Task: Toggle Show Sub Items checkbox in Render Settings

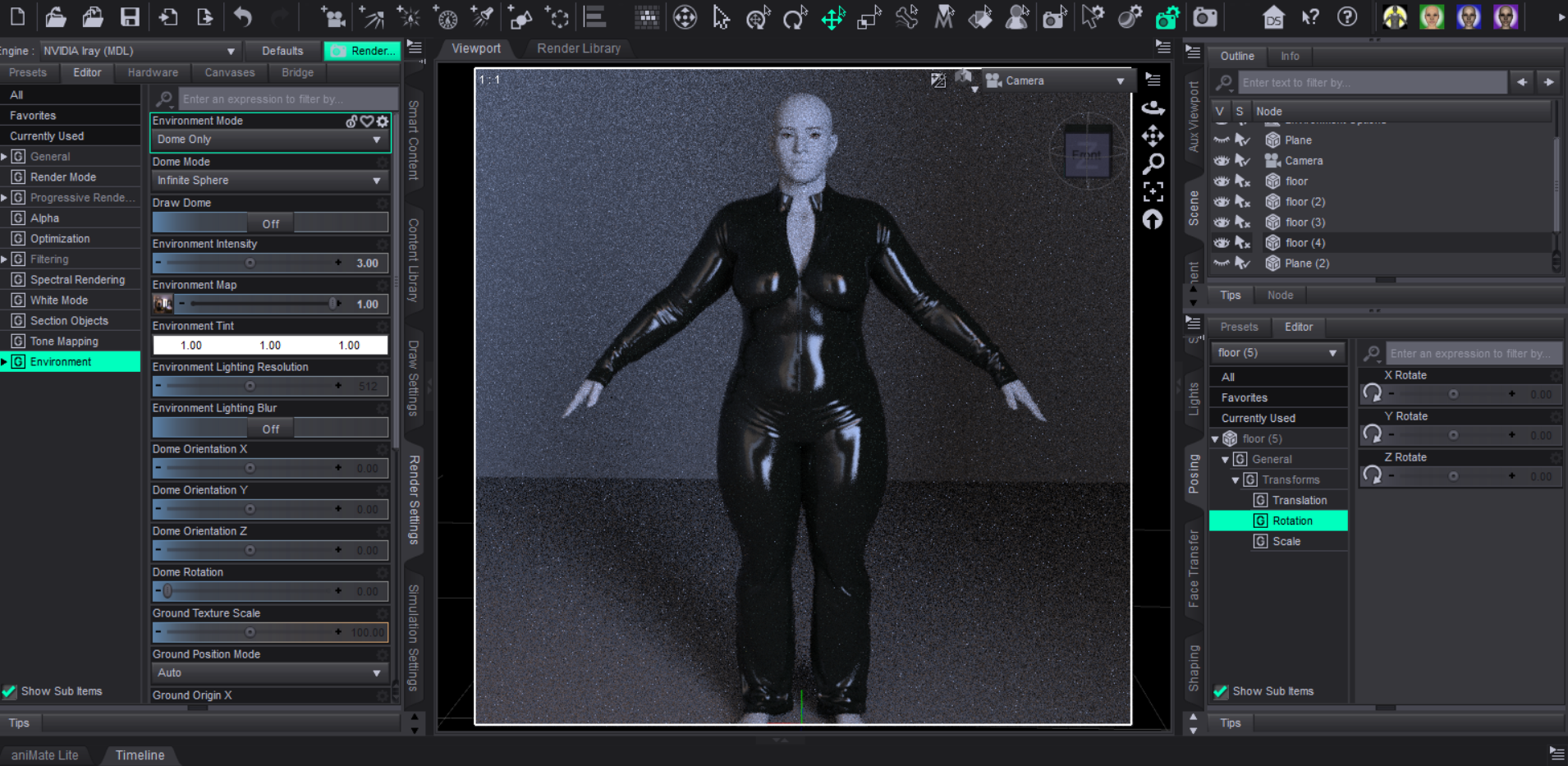Action: [10, 691]
